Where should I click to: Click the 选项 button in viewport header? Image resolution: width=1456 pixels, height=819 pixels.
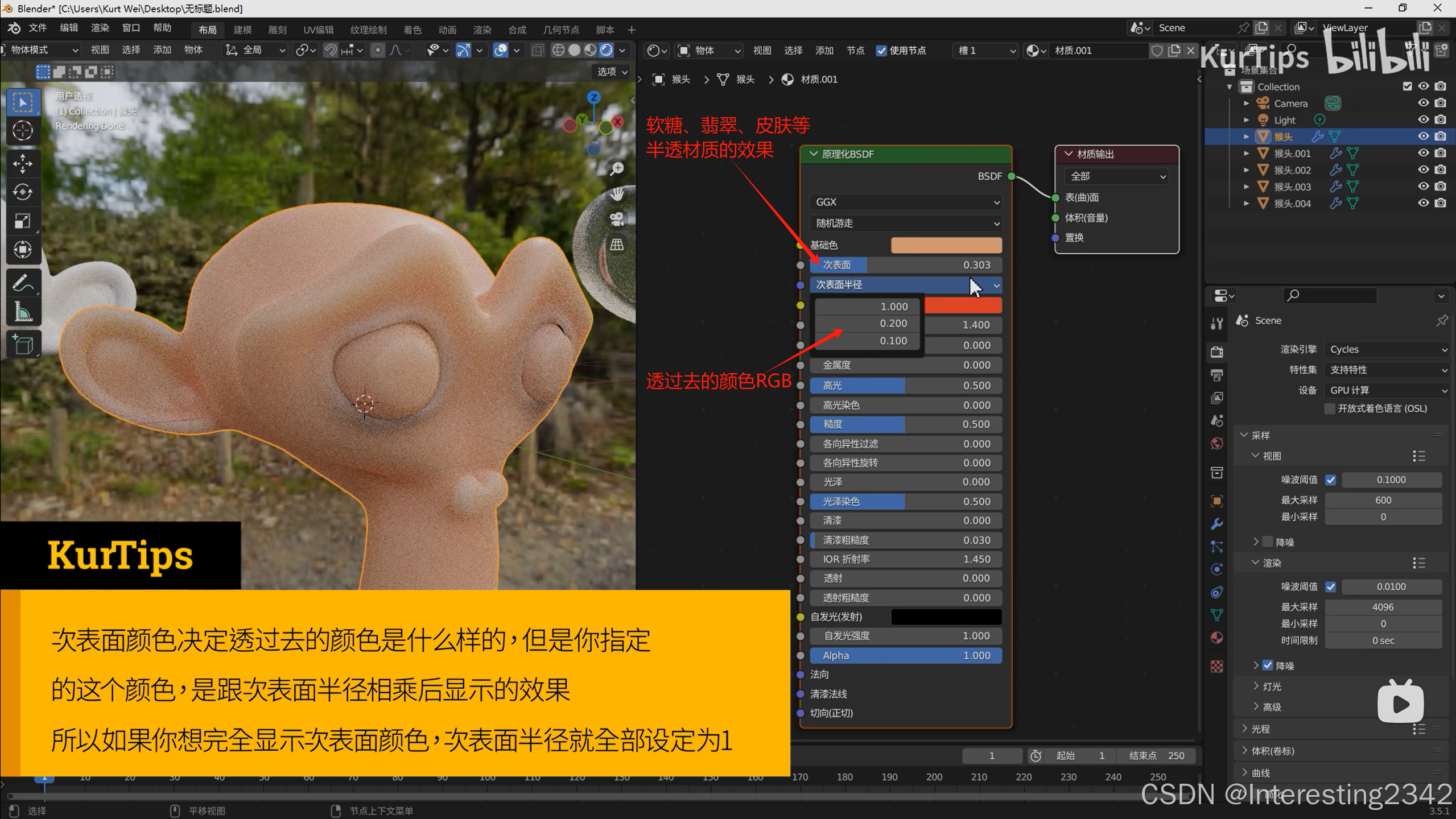pos(612,72)
